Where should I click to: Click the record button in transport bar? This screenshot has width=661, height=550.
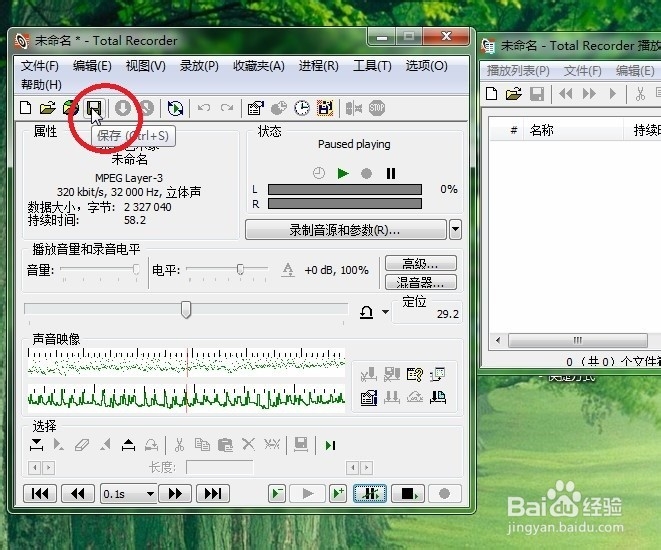click(444, 494)
